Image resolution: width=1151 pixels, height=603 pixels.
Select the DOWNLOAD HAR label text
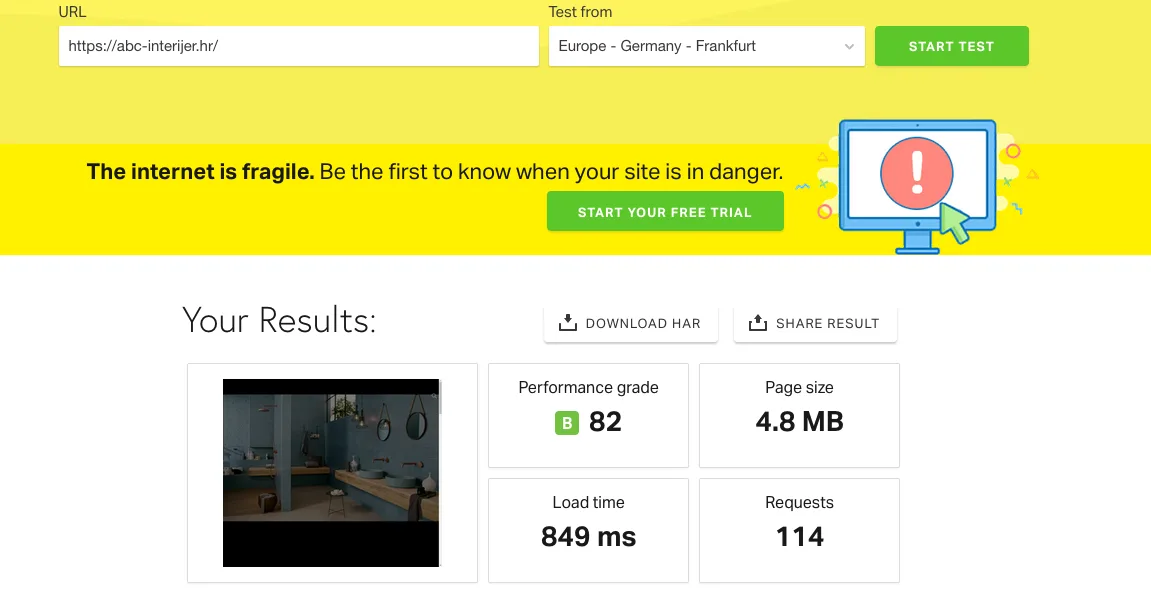[643, 324]
